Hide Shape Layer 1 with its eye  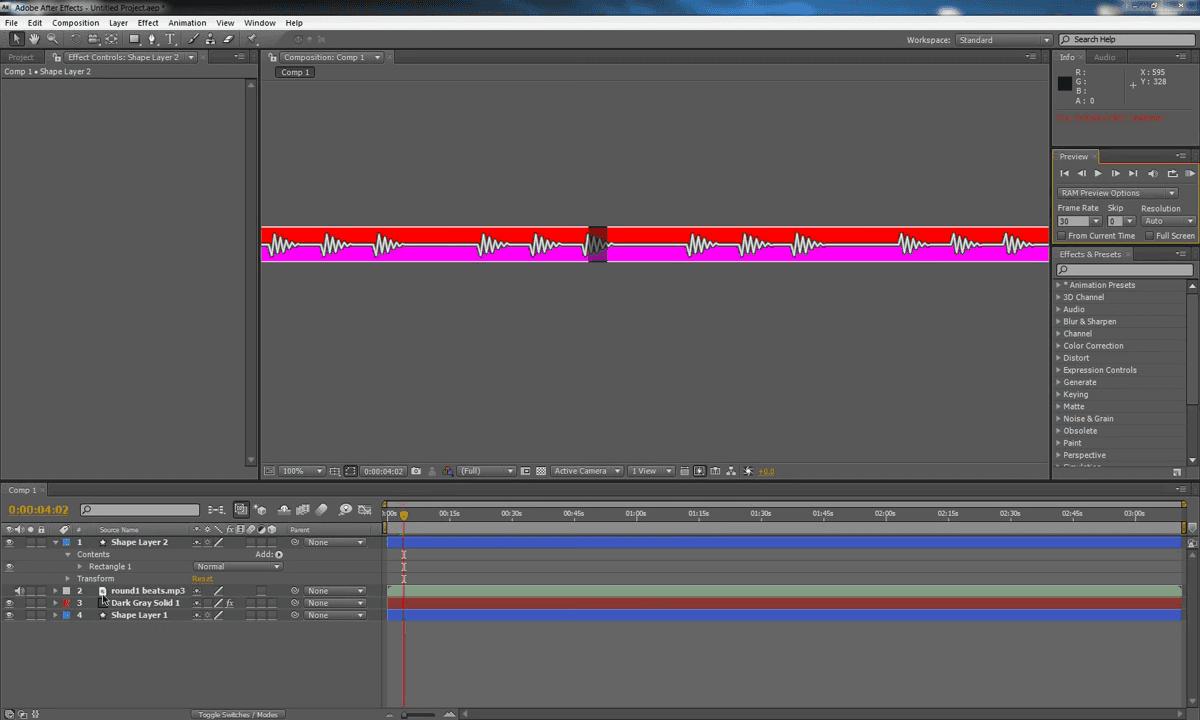9,615
